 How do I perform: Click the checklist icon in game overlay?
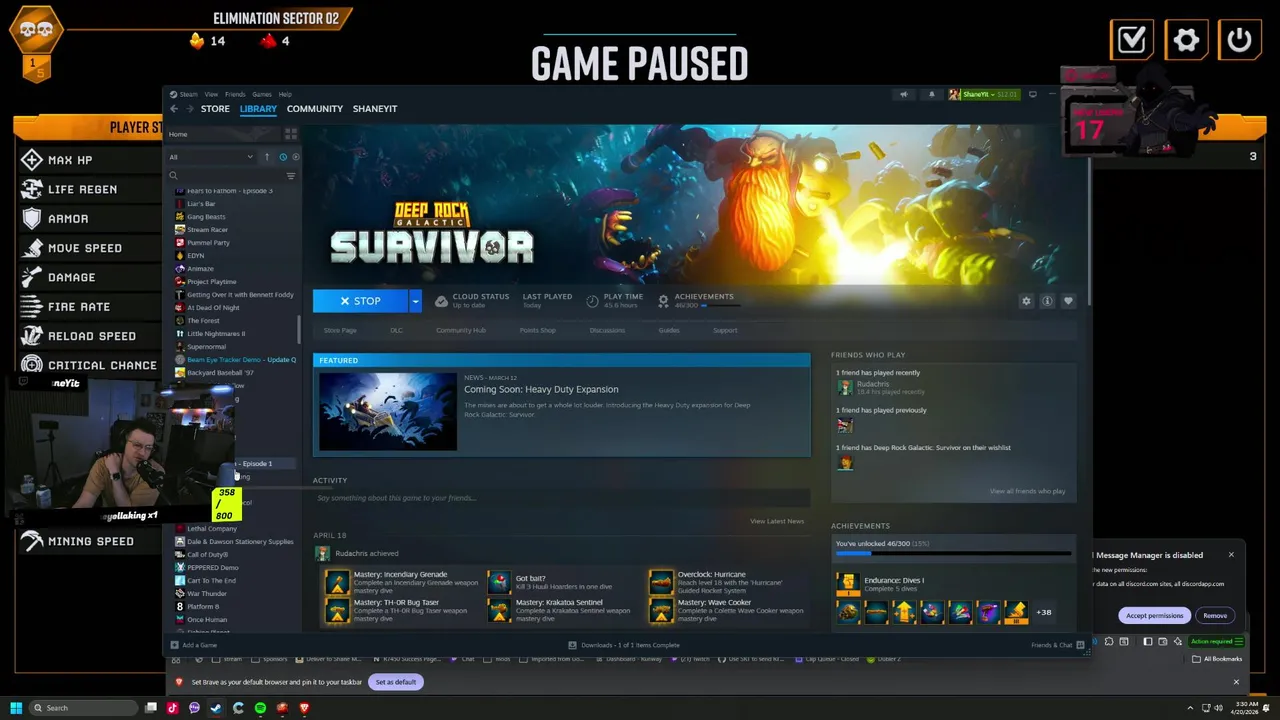(1132, 40)
